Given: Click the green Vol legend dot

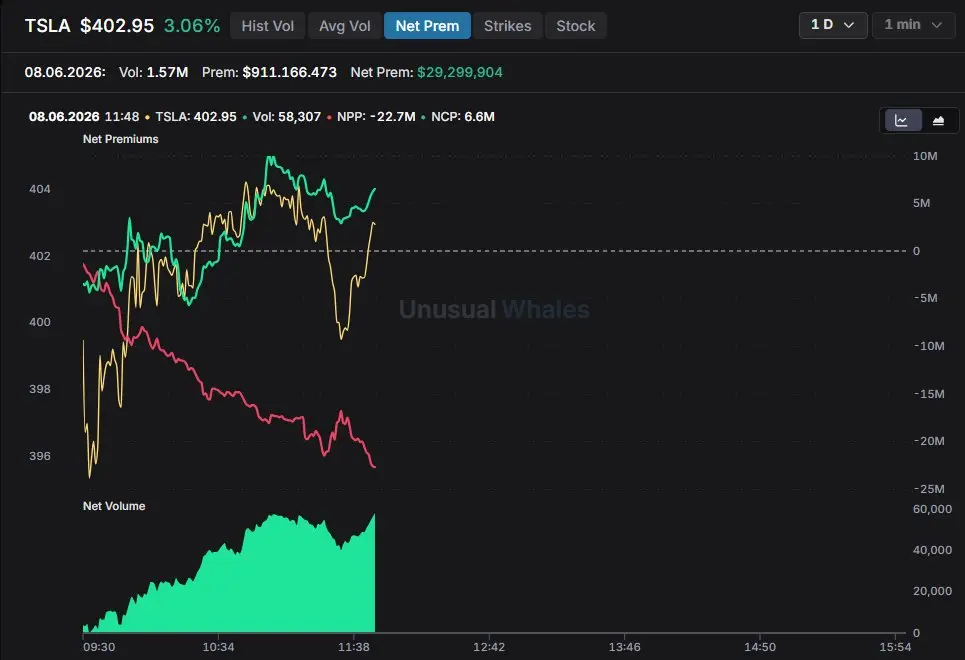Looking at the screenshot, I should (245, 117).
